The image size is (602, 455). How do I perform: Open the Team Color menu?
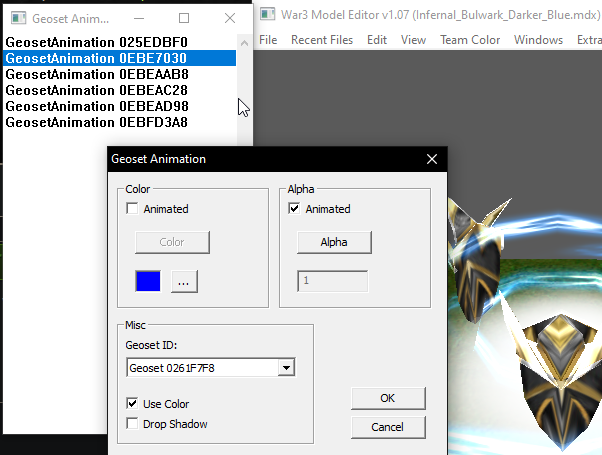coord(470,40)
